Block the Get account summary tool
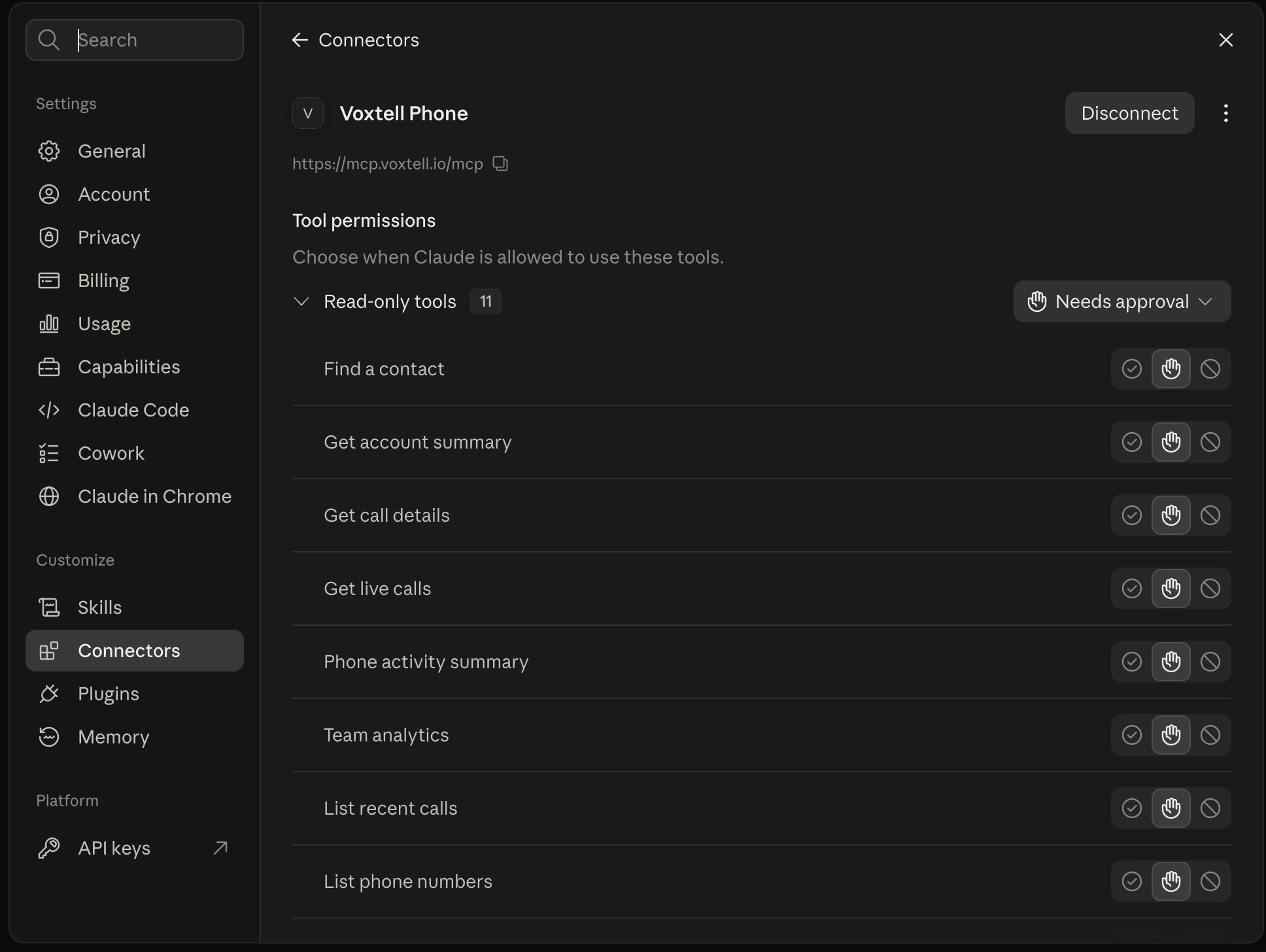Screen dimensions: 1266x952 1210,442
